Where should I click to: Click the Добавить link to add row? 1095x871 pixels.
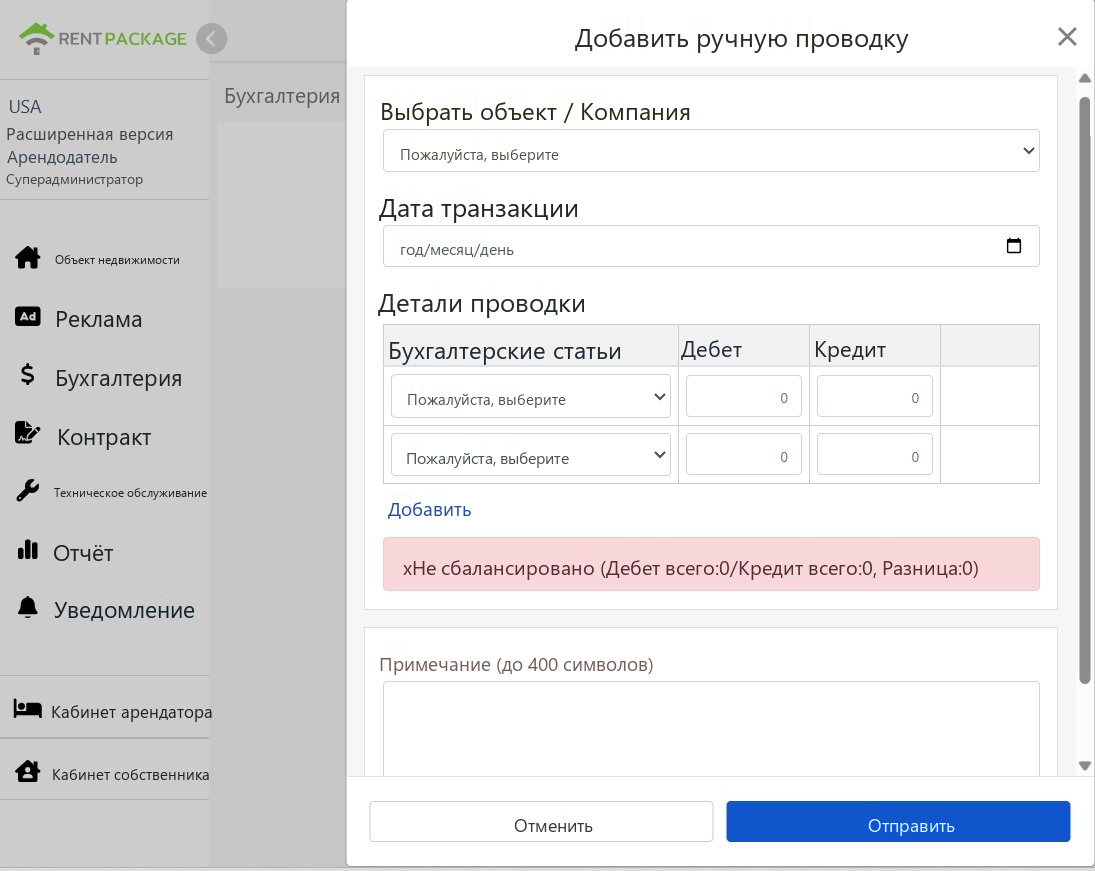point(429,509)
